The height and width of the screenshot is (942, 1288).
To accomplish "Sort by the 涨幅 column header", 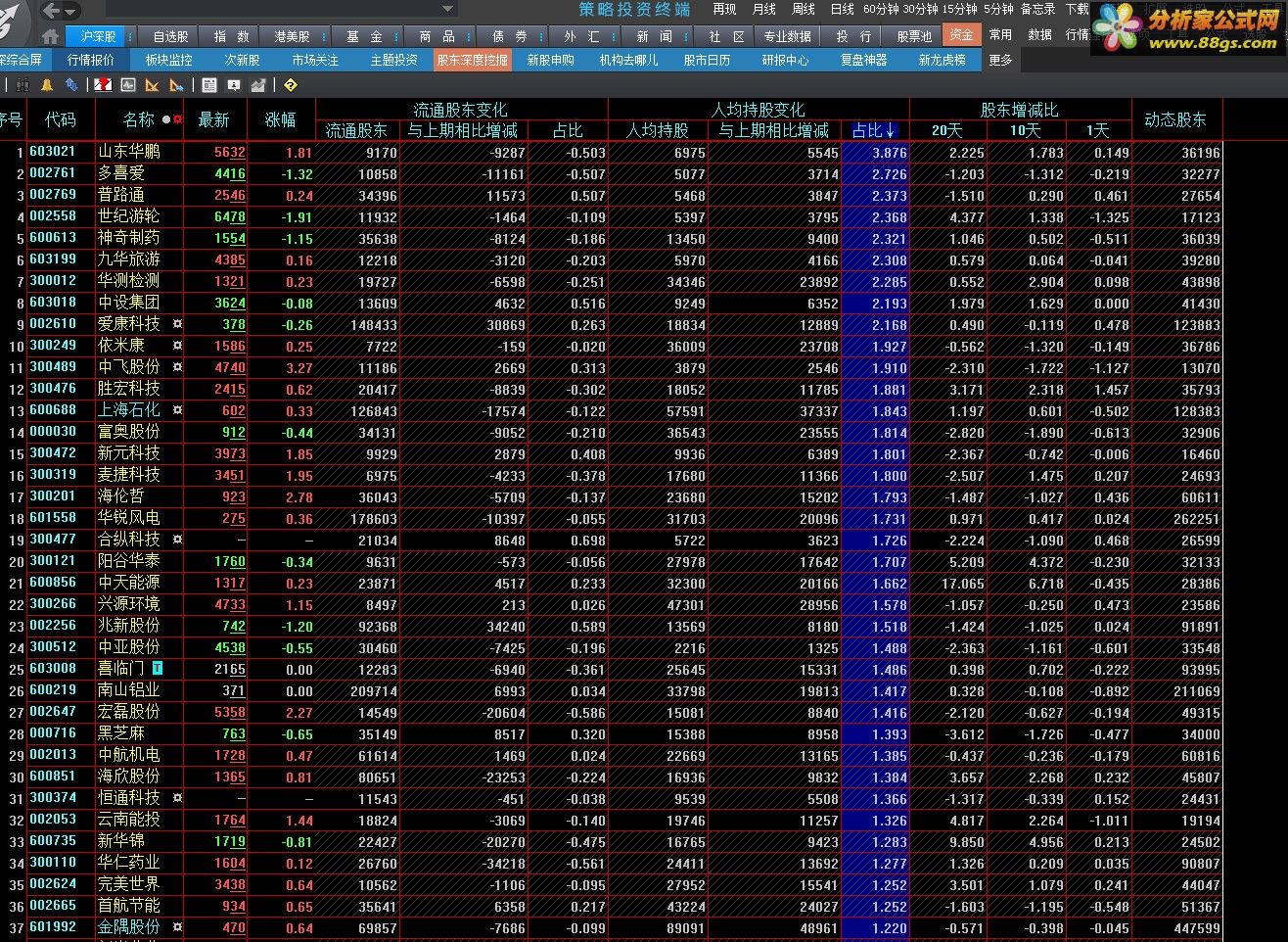I will [x=281, y=119].
